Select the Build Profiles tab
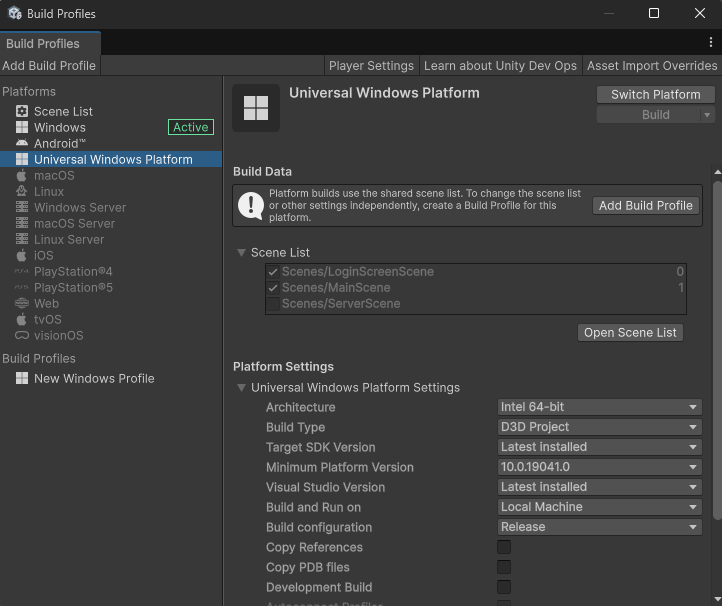 [50, 43]
